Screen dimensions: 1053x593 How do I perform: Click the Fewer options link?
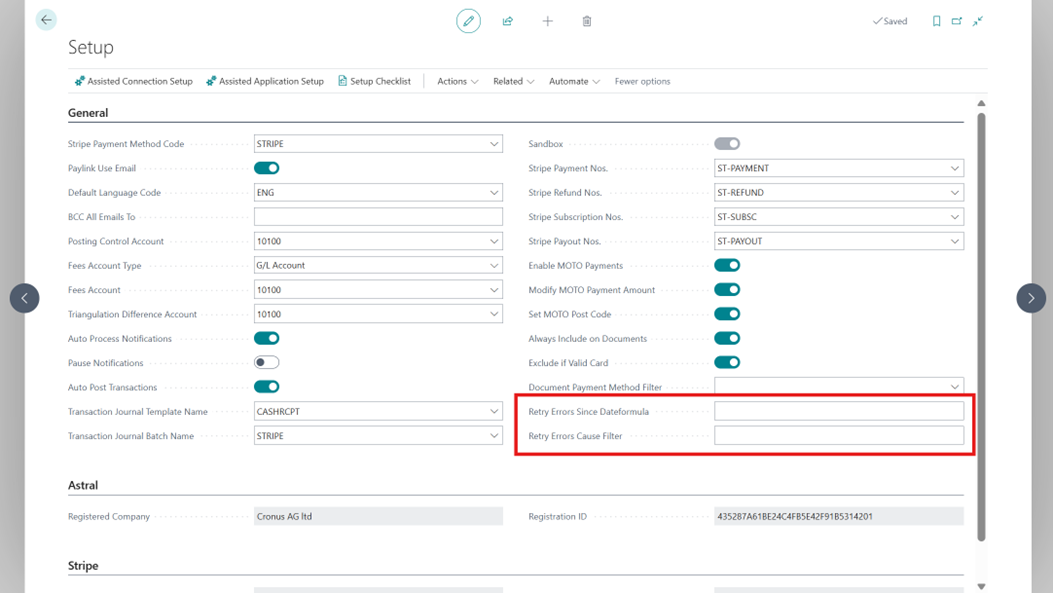point(642,81)
